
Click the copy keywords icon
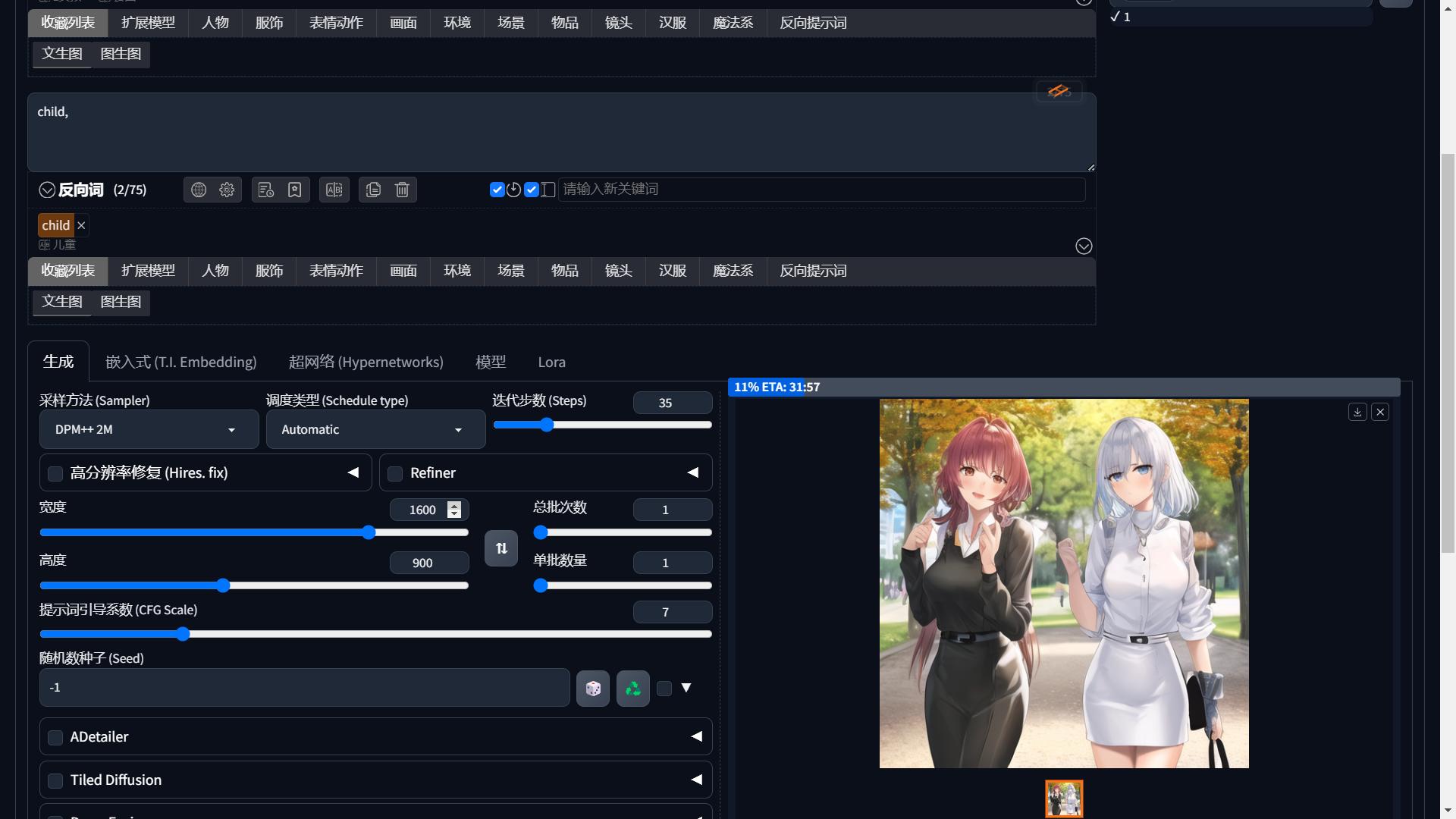(373, 190)
